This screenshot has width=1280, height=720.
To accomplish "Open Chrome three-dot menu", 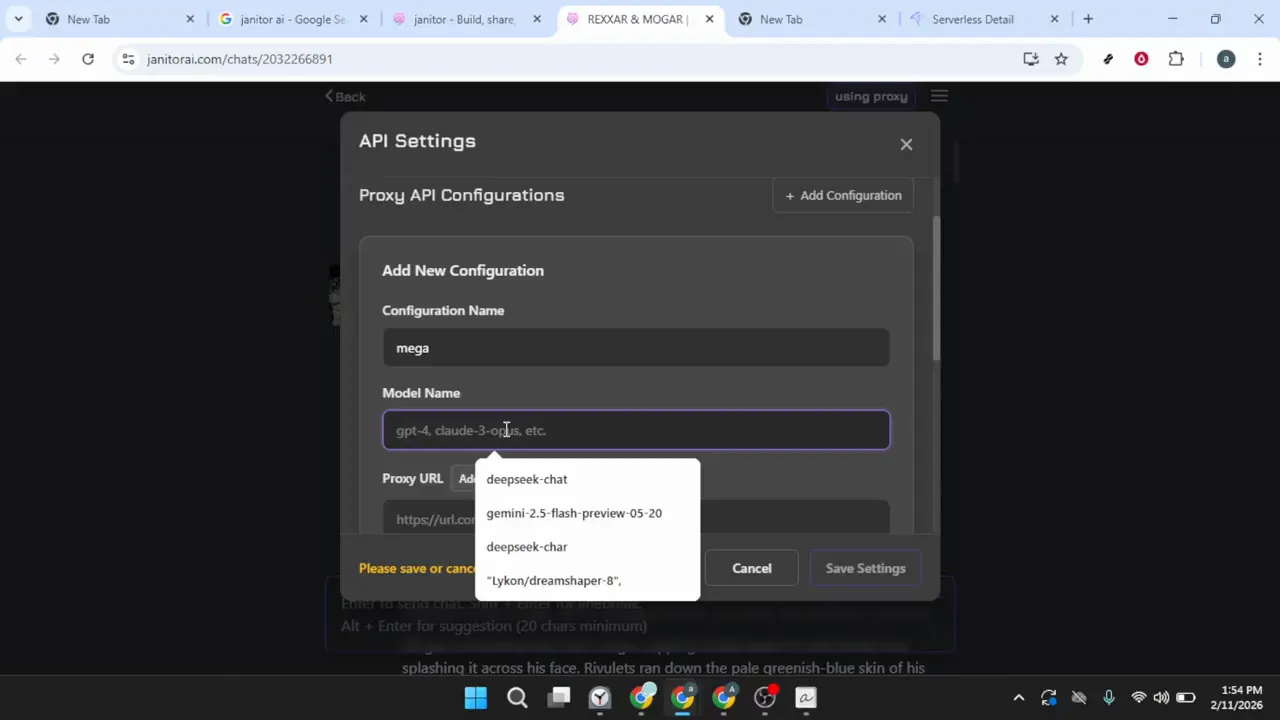I will click(1259, 59).
